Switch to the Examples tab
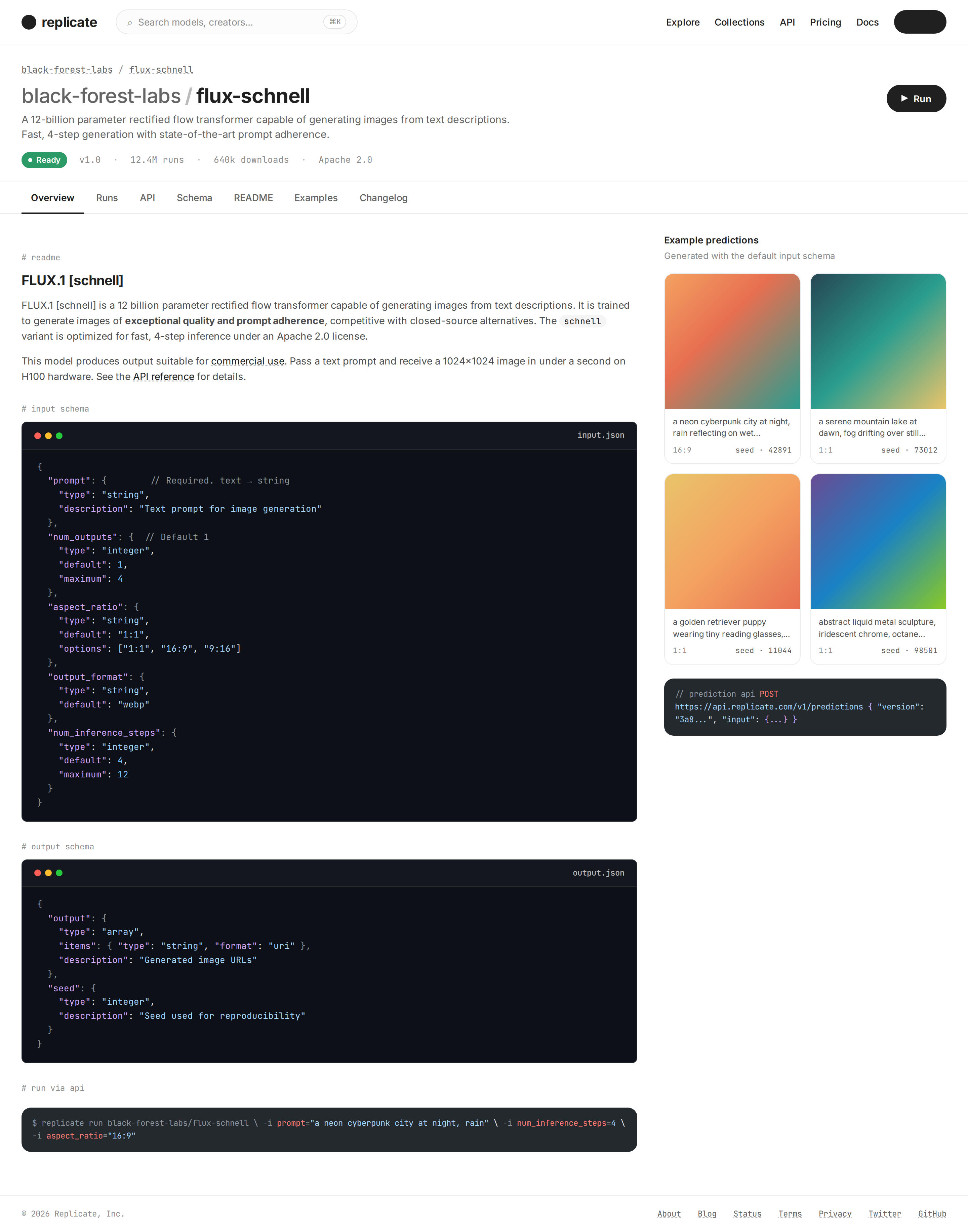This screenshot has height=1232, width=968. (x=316, y=198)
